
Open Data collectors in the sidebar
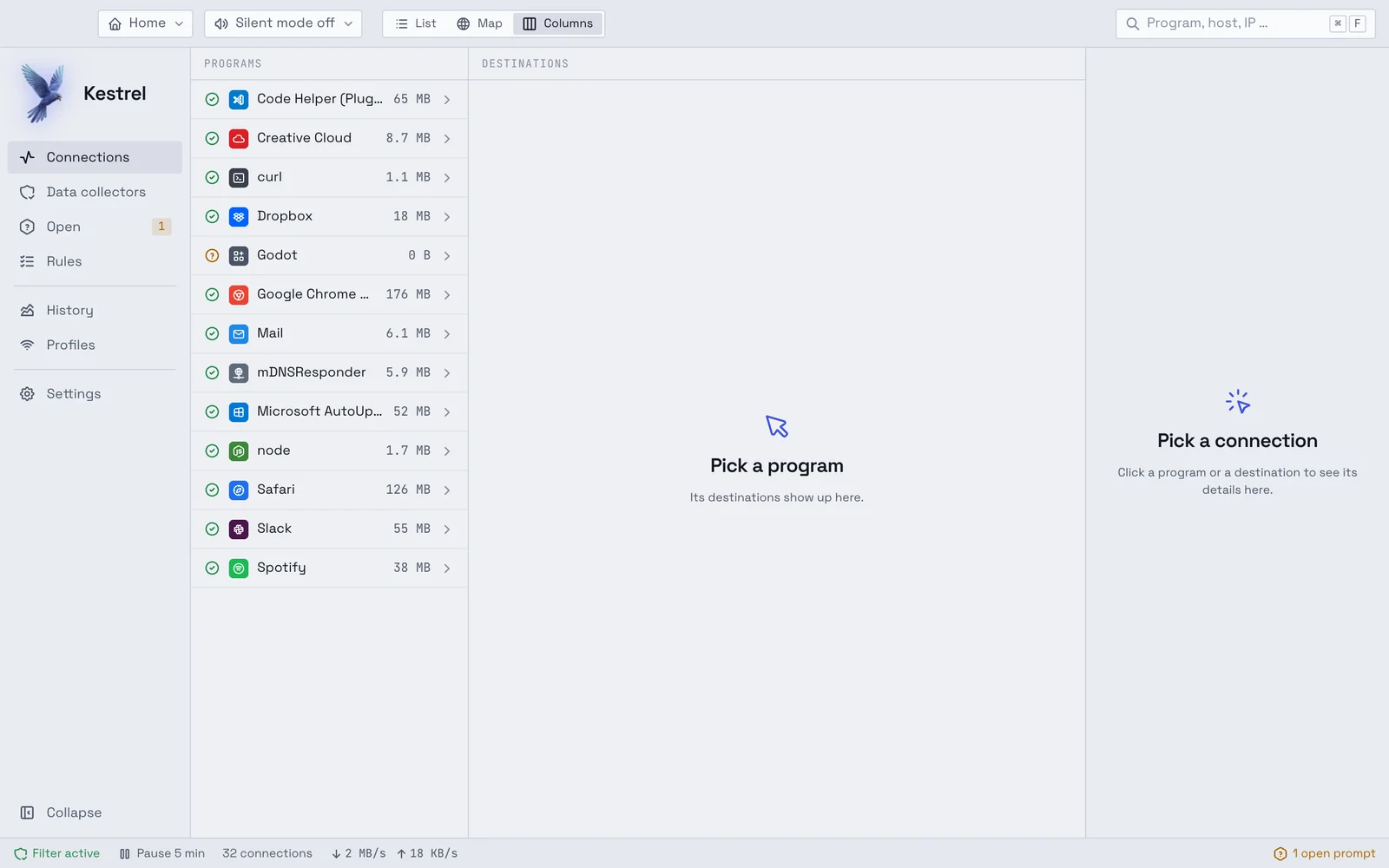click(95, 192)
